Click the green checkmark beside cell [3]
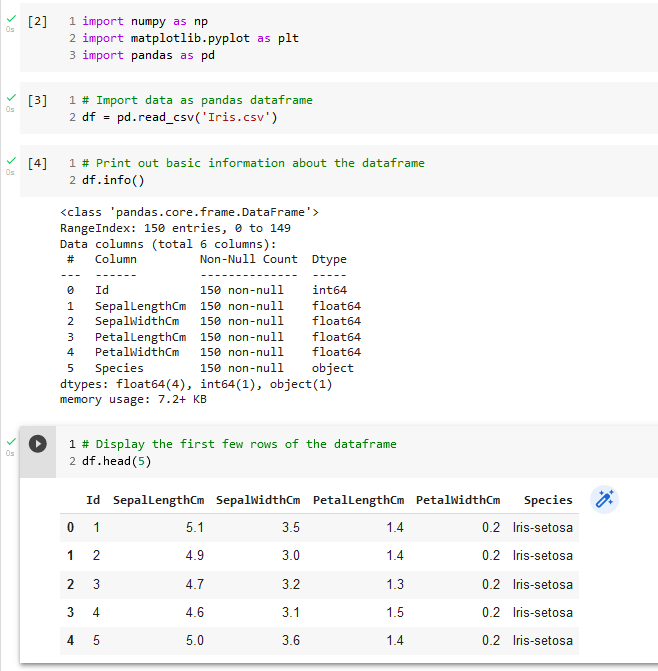This screenshot has width=658, height=671. pyautogui.click(x=11, y=98)
